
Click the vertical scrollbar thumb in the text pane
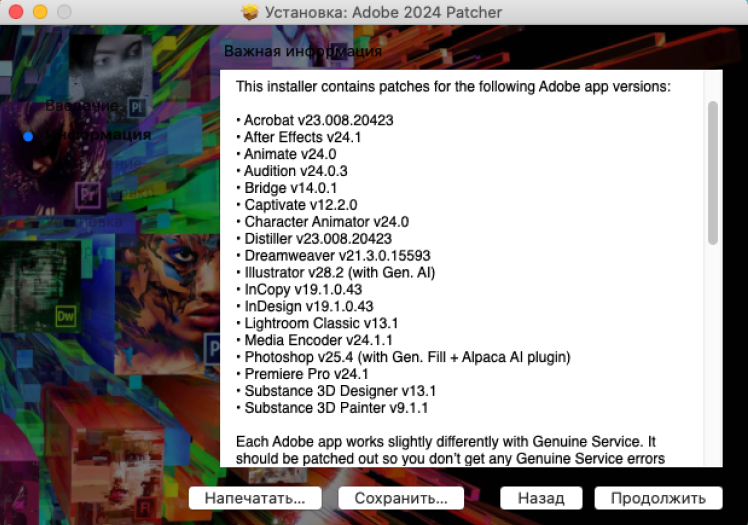pos(713,172)
